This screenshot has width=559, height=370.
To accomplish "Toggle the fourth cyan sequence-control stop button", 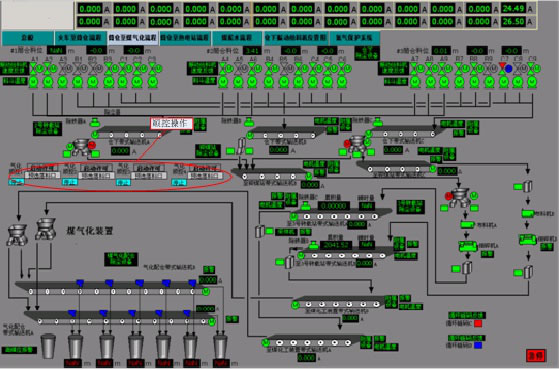I will (x=179, y=183).
